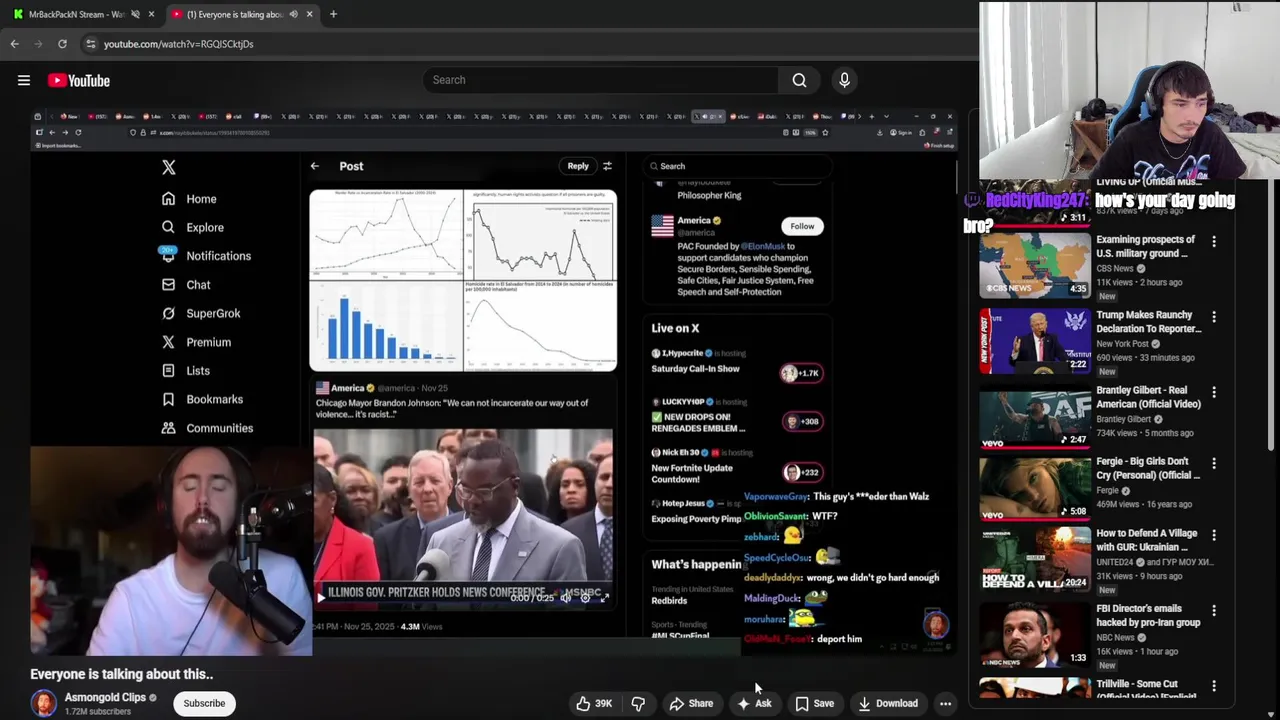1280x720 pixels.
Task: Click Bookmarks in the video's X sidebar
Action: (202, 399)
